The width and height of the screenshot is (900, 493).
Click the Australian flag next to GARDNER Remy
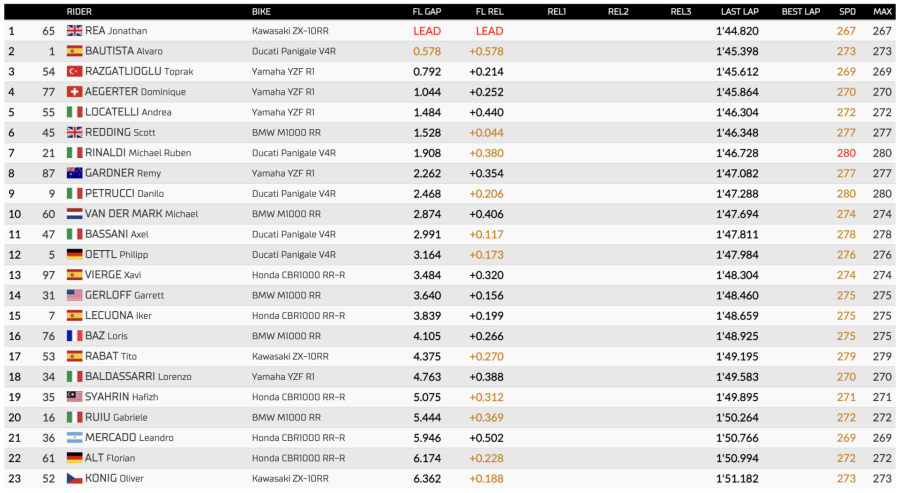74,173
